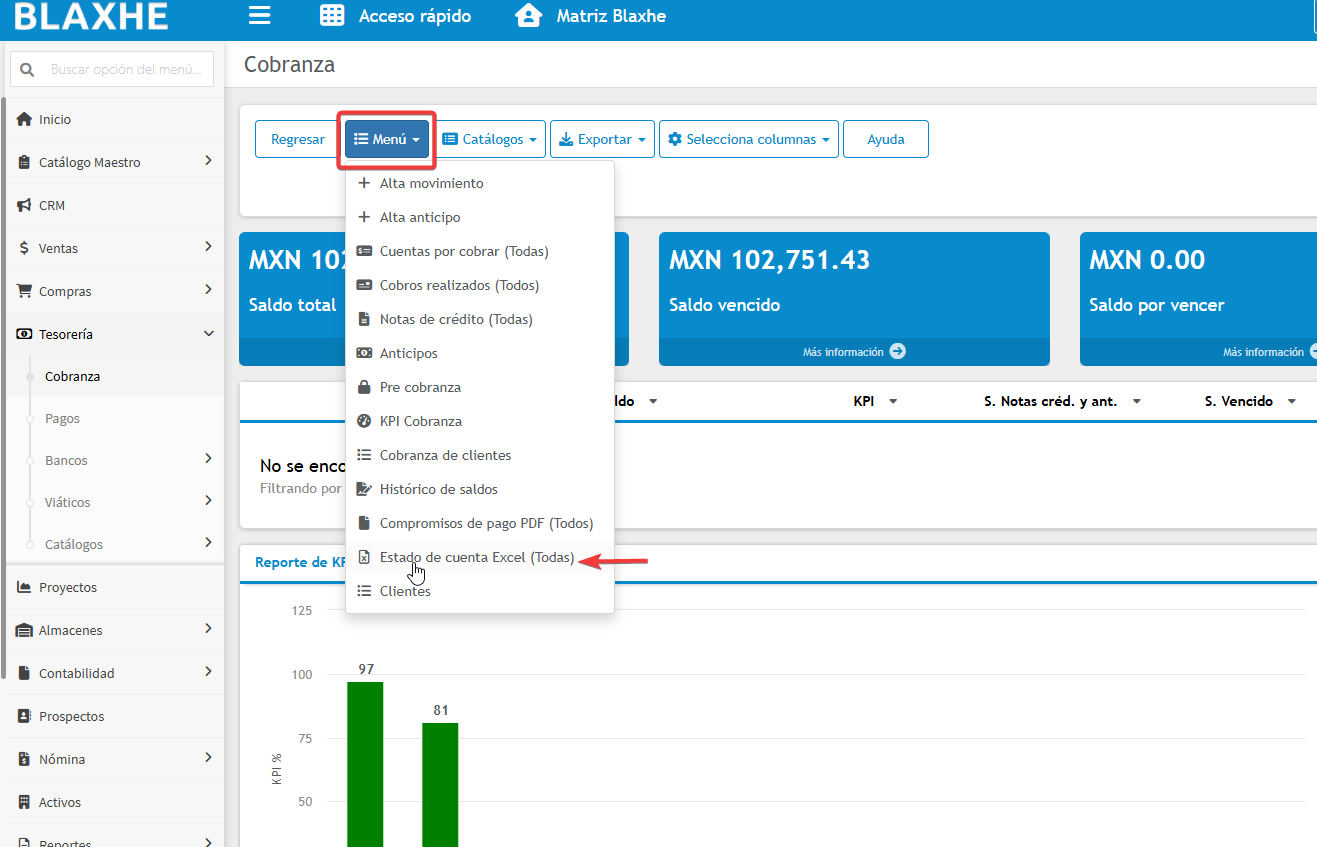Image resolution: width=1317 pixels, height=847 pixels.
Task: Expand the Compras submenu chevron
Action: click(208, 290)
